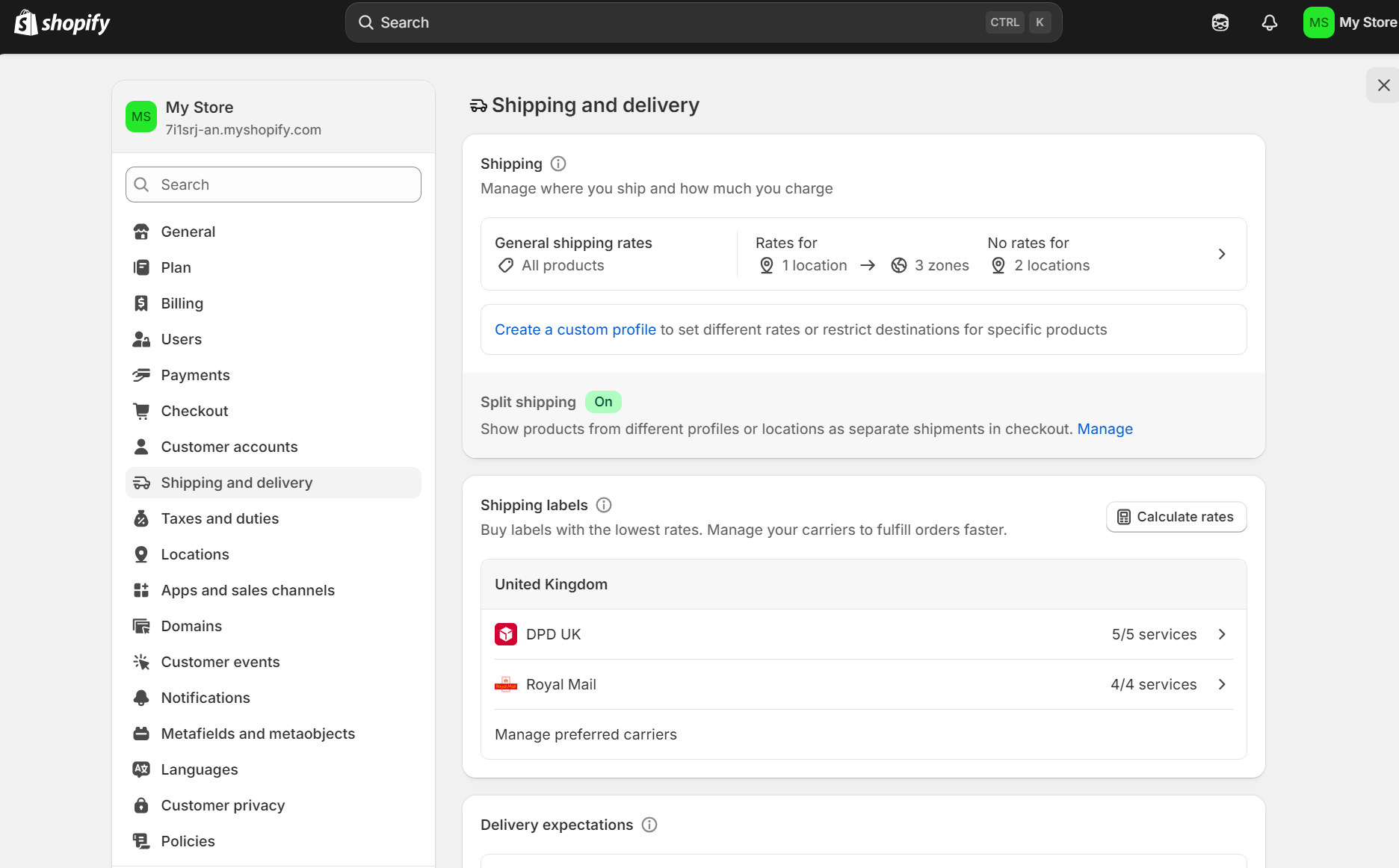This screenshot has width=1399, height=868.
Task: Open the Notifications bell in the top bar
Action: pos(1268,22)
